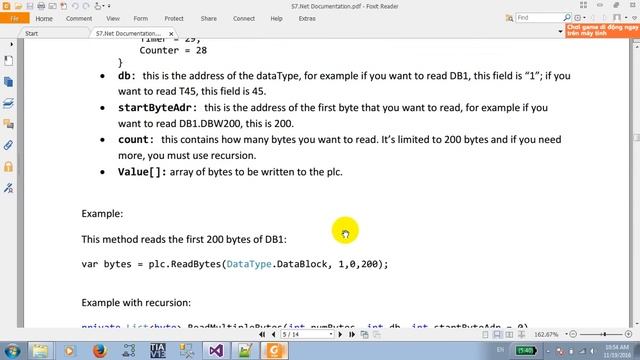Open the Protect ribbon tab
This screenshot has height=360, width=640.
174,18
